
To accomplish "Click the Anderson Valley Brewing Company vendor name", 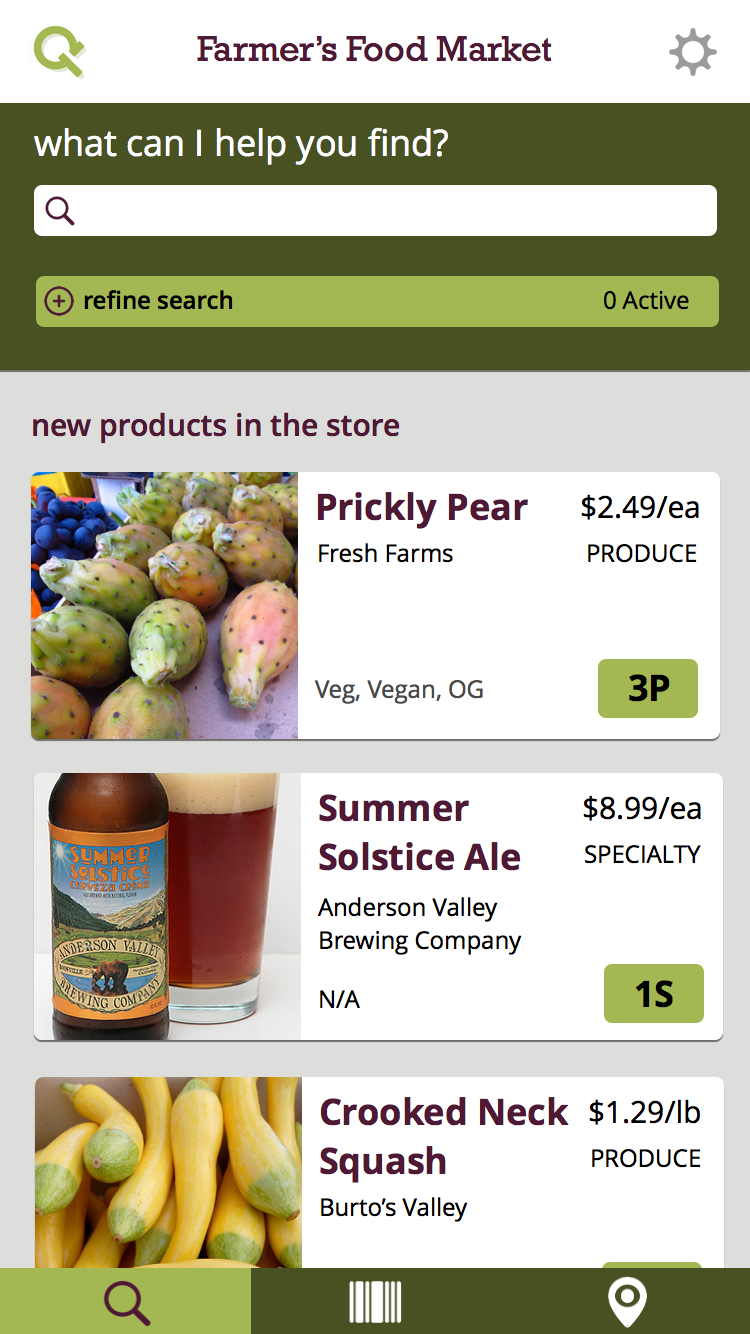I will pos(419,924).
